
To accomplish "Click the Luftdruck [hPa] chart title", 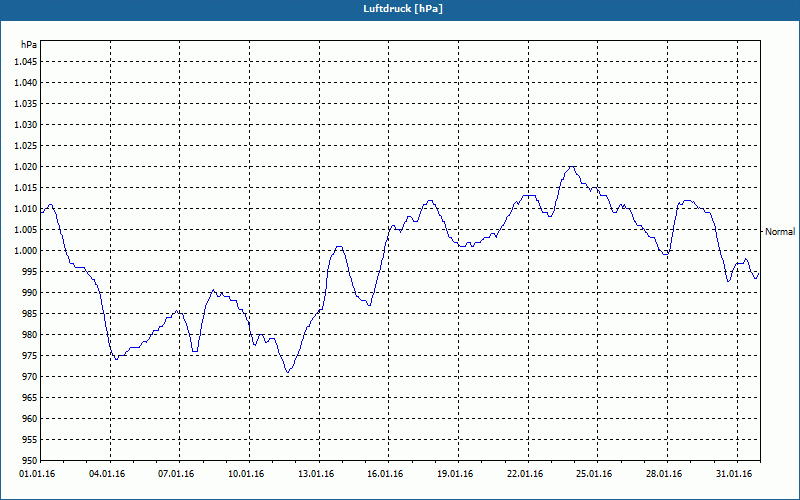I will 403,9.
